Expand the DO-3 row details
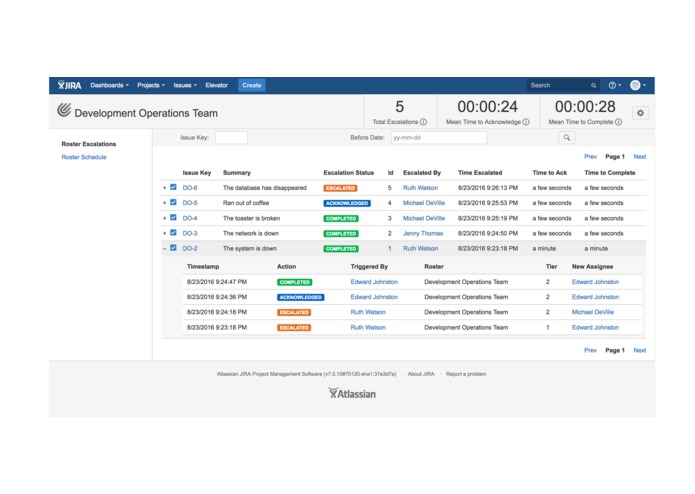 [164, 233]
